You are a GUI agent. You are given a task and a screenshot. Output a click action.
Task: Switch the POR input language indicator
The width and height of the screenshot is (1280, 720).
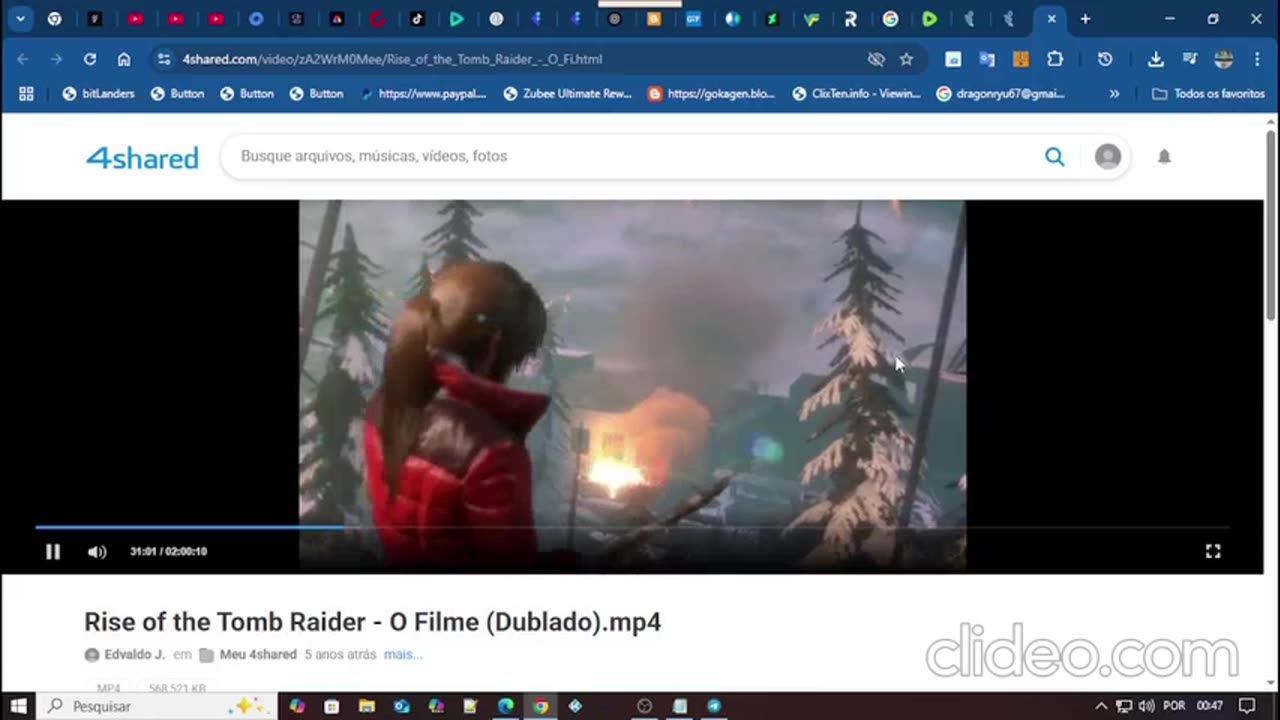click(1173, 706)
